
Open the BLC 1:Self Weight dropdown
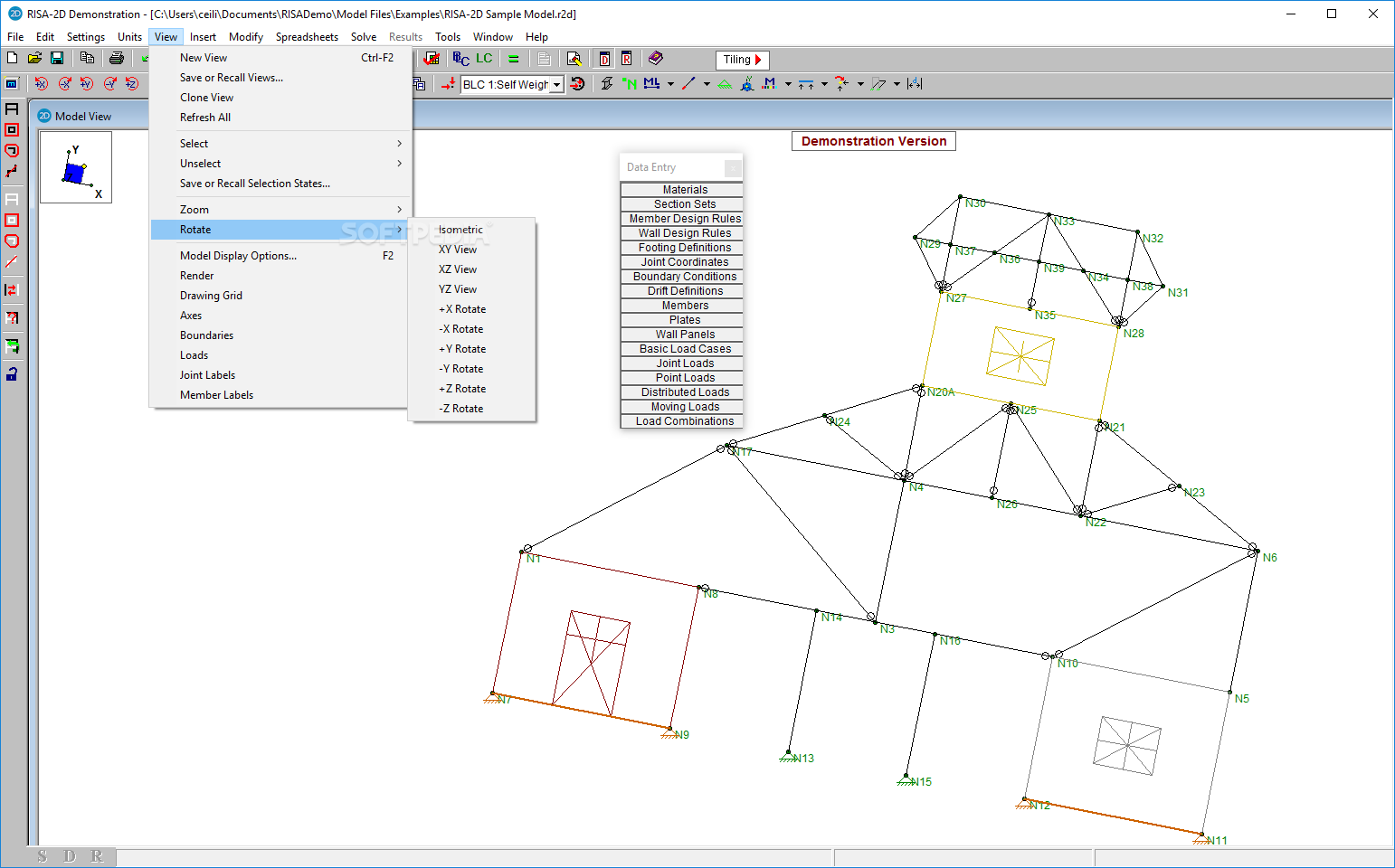pyautogui.click(x=557, y=84)
